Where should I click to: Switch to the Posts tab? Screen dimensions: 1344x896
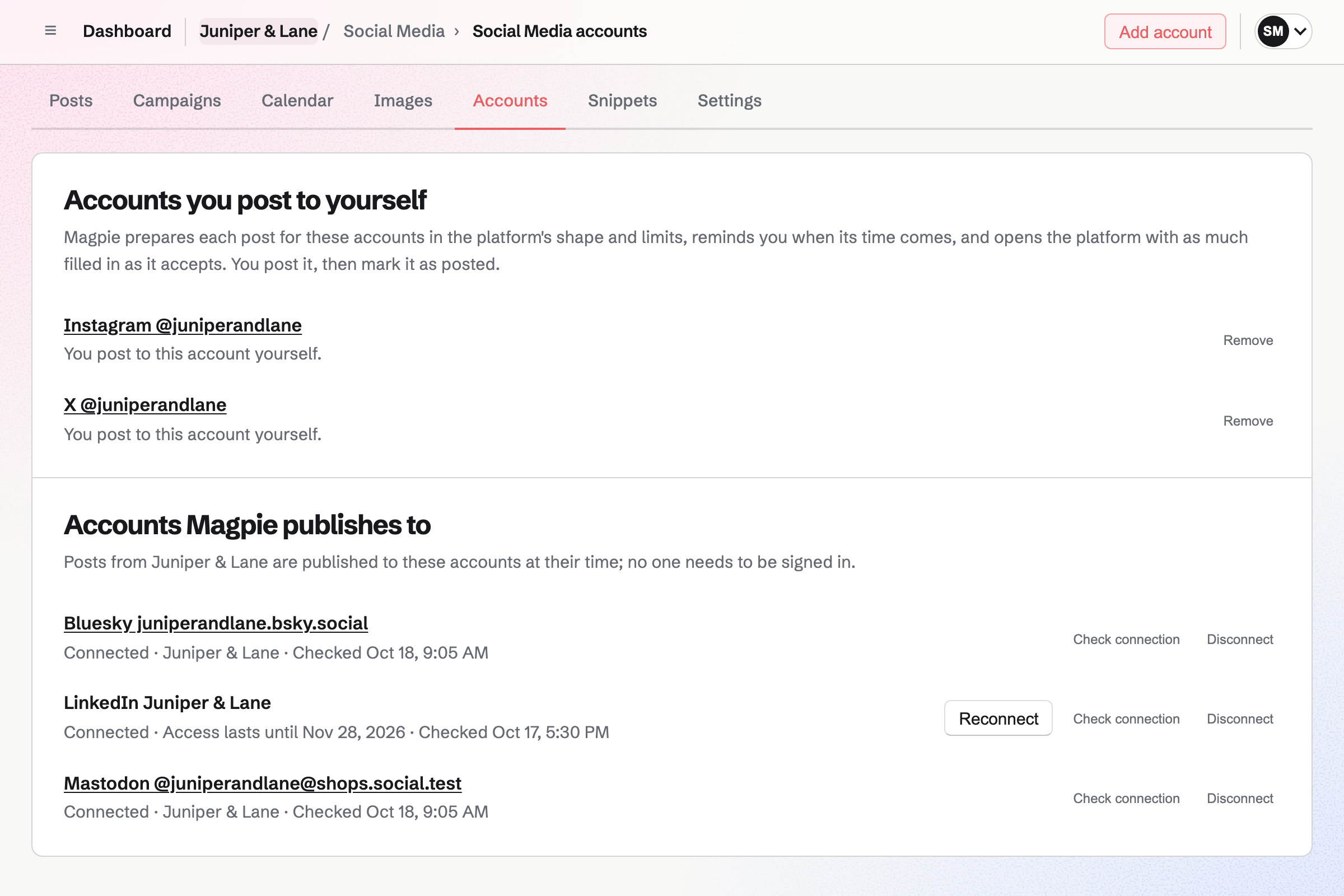pos(71,101)
